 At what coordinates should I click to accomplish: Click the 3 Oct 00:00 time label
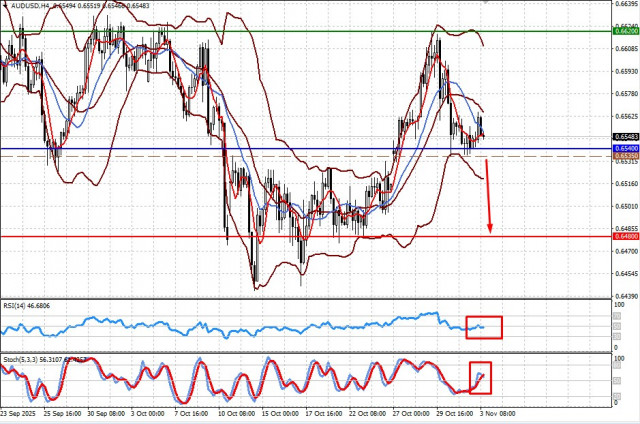click(x=148, y=413)
